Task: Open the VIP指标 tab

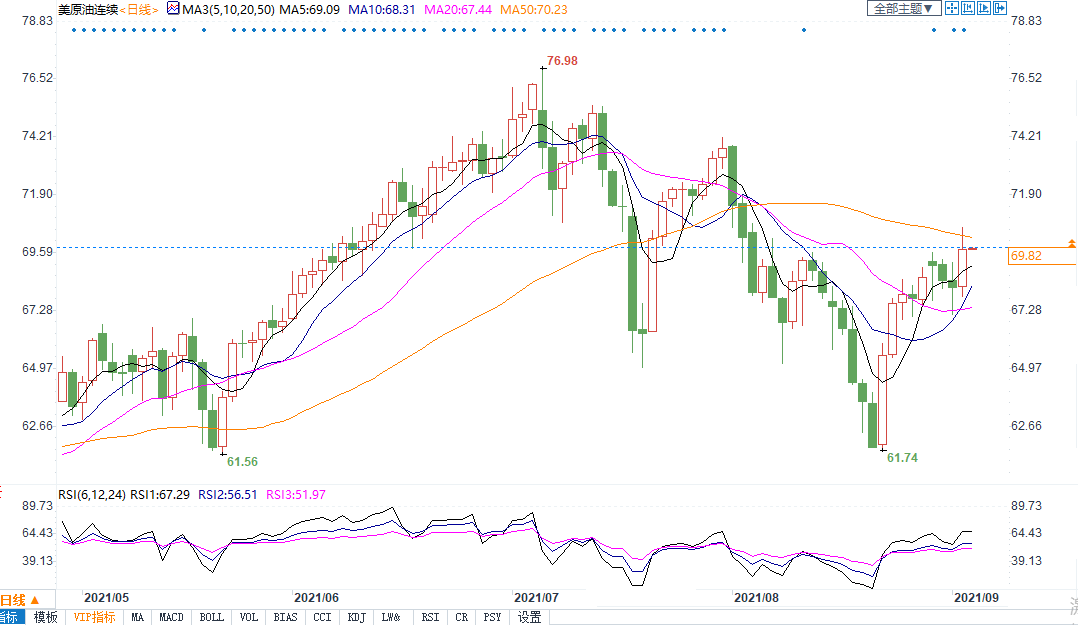Action: [x=94, y=617]
